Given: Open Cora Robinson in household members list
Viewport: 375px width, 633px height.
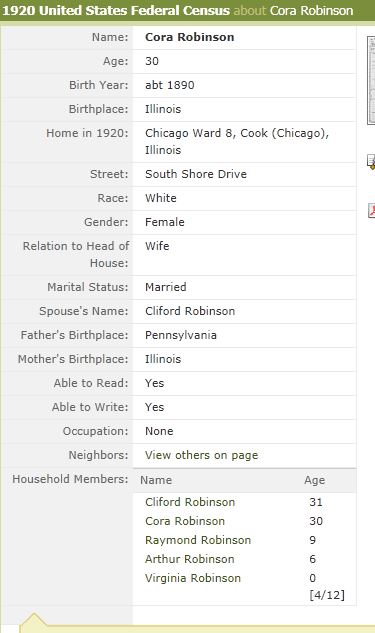Looking at the screenshot, I should [x=184, y=521].
